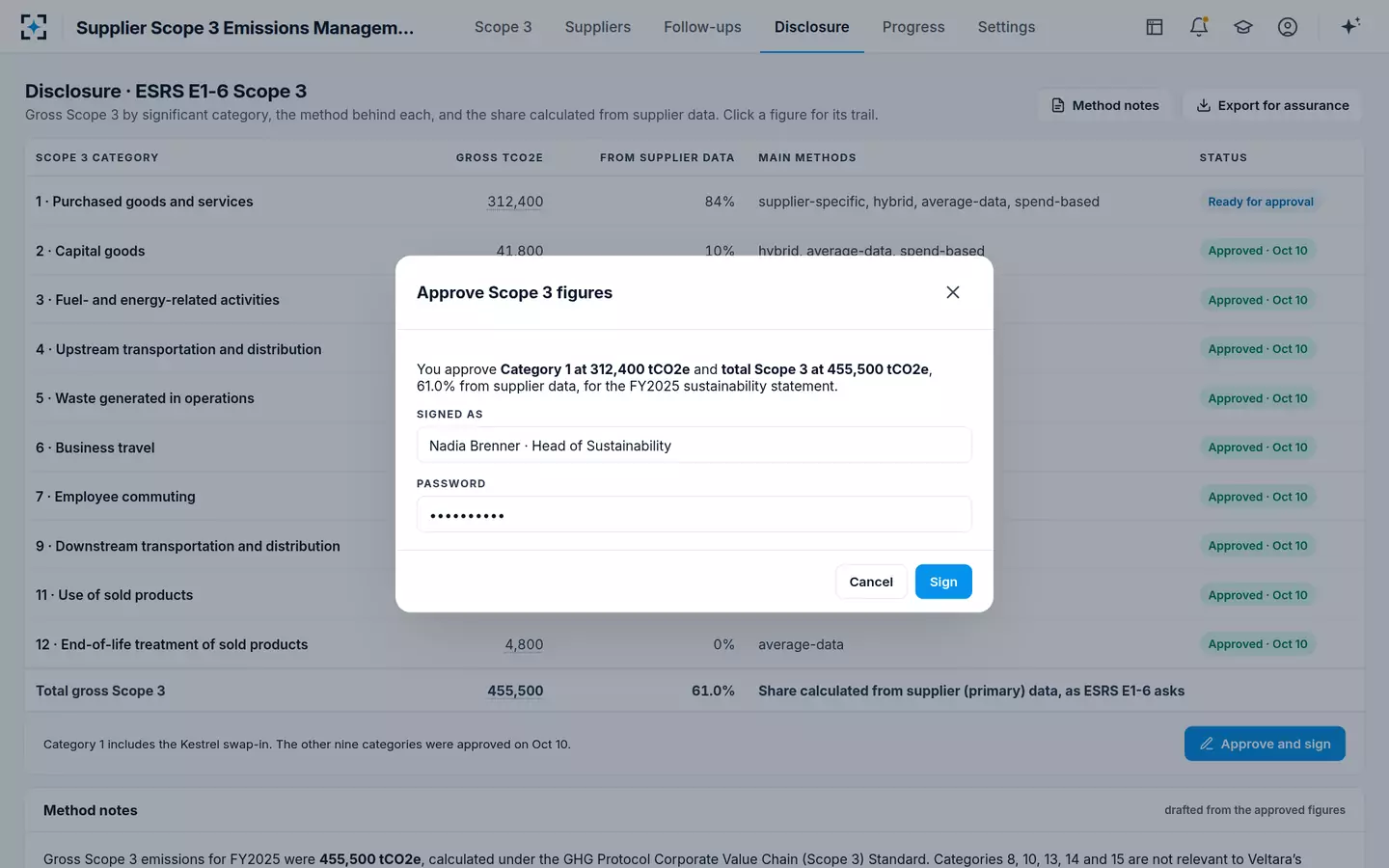Click the Method notes section heading
The height and width of the screenshot is (868, 1389).
pos(91,810)
